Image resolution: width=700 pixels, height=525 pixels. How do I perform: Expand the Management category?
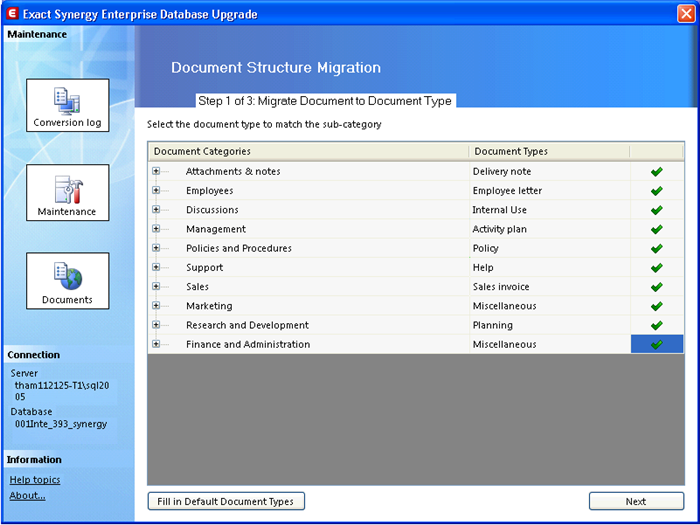(156, 229)
